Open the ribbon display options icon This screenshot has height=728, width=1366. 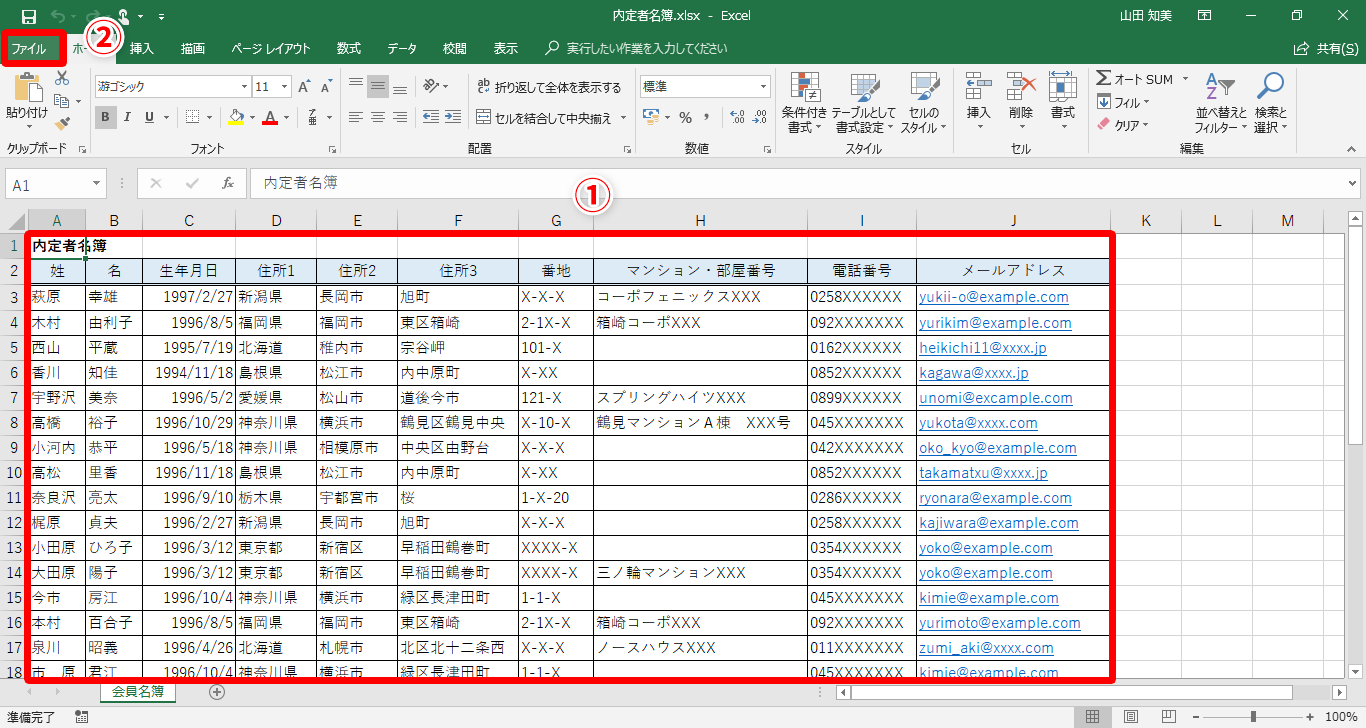tap(1205, 17)
